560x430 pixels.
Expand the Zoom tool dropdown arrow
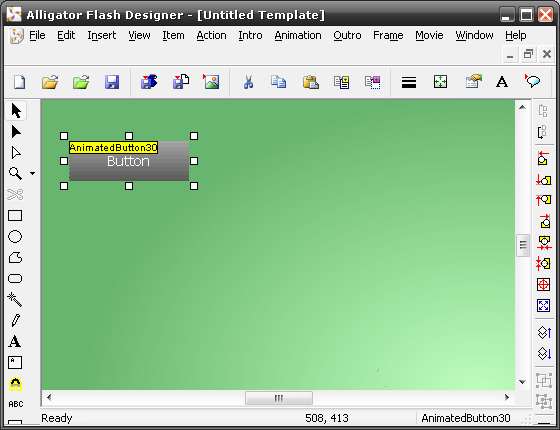click(32, 174)
